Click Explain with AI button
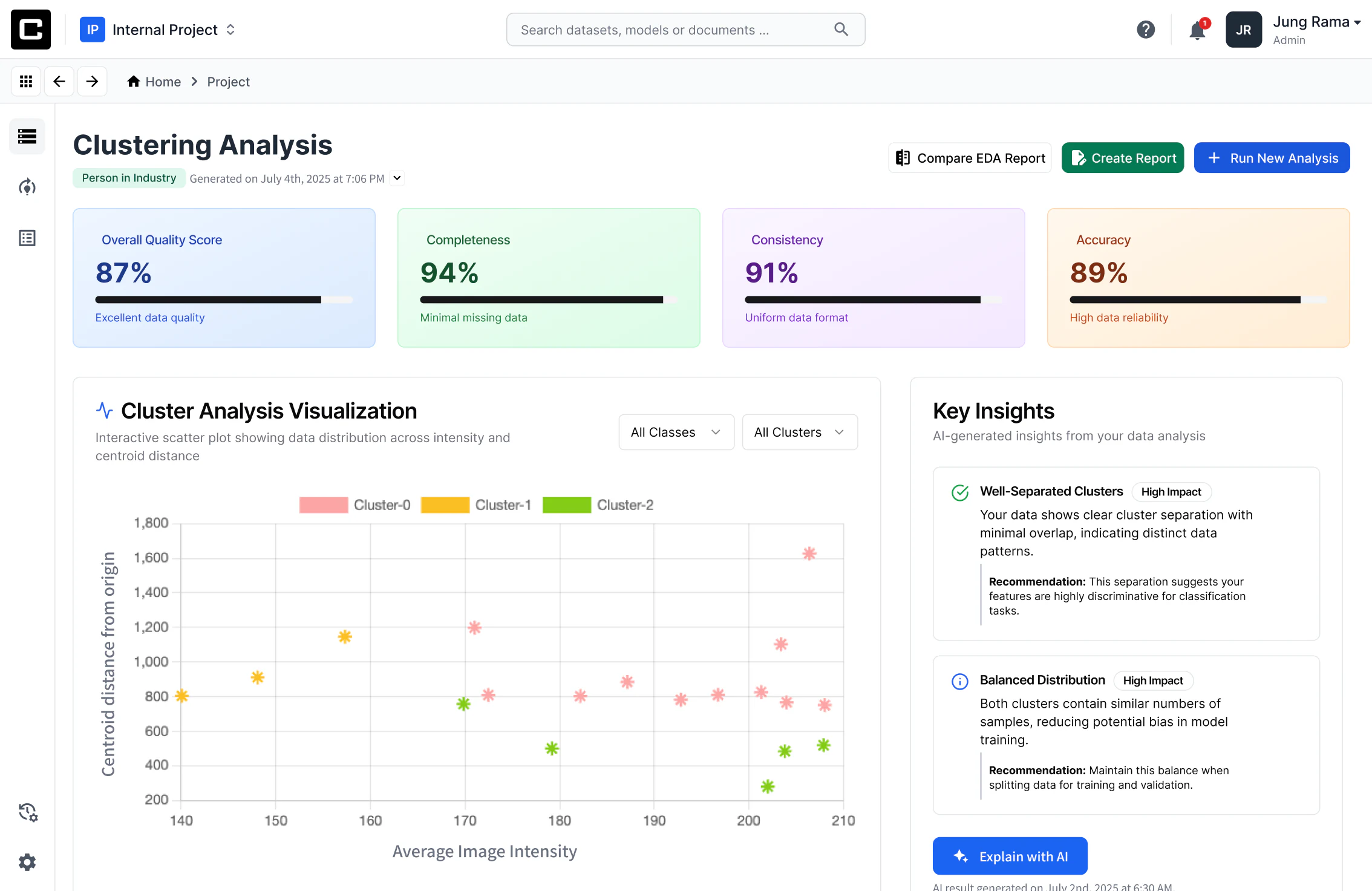The image size is (1372, 891). tap(1010, 856)
